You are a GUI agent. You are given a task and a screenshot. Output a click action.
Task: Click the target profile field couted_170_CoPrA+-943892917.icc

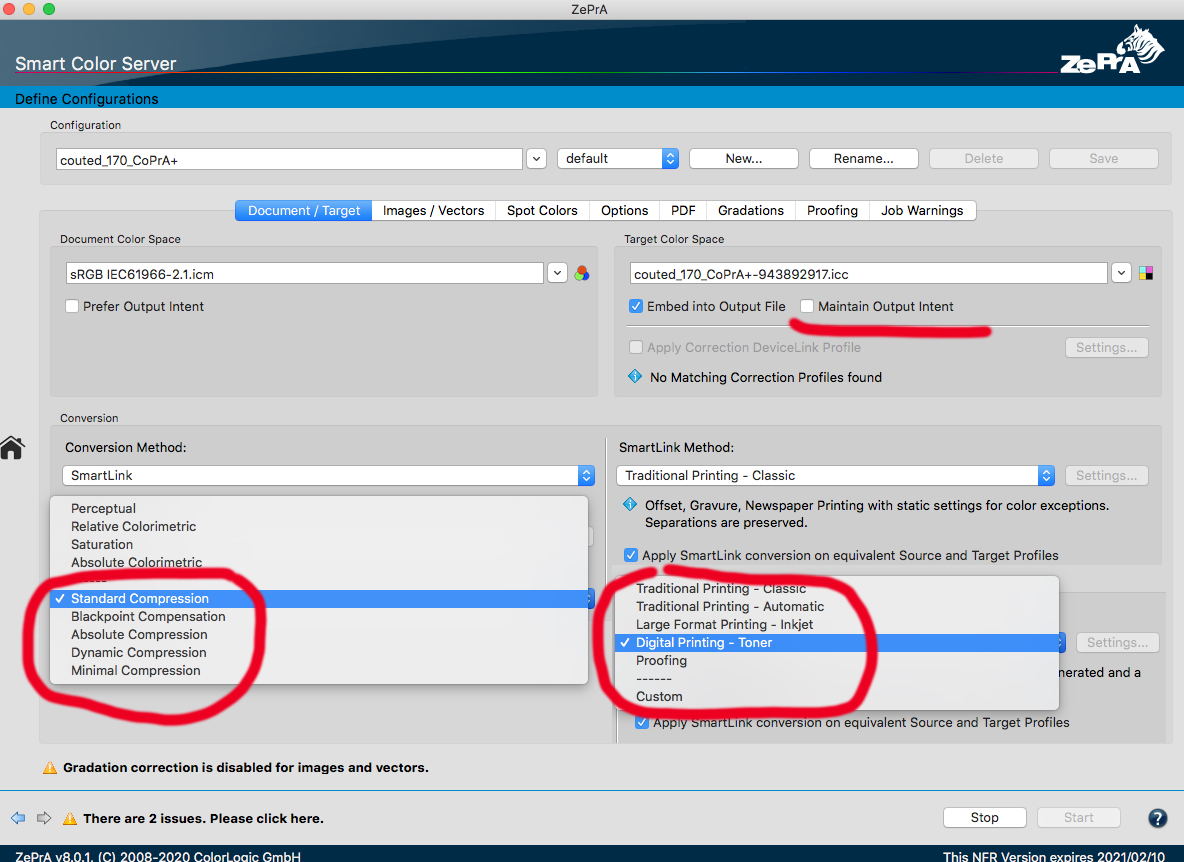tap(868, 273)
